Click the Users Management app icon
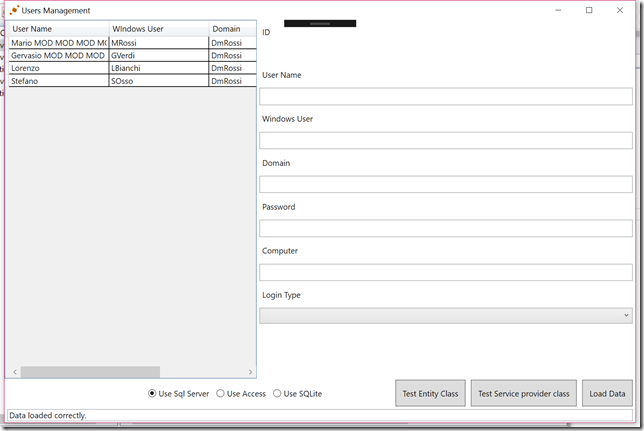The image size is (644, 431). click(14, 10)
